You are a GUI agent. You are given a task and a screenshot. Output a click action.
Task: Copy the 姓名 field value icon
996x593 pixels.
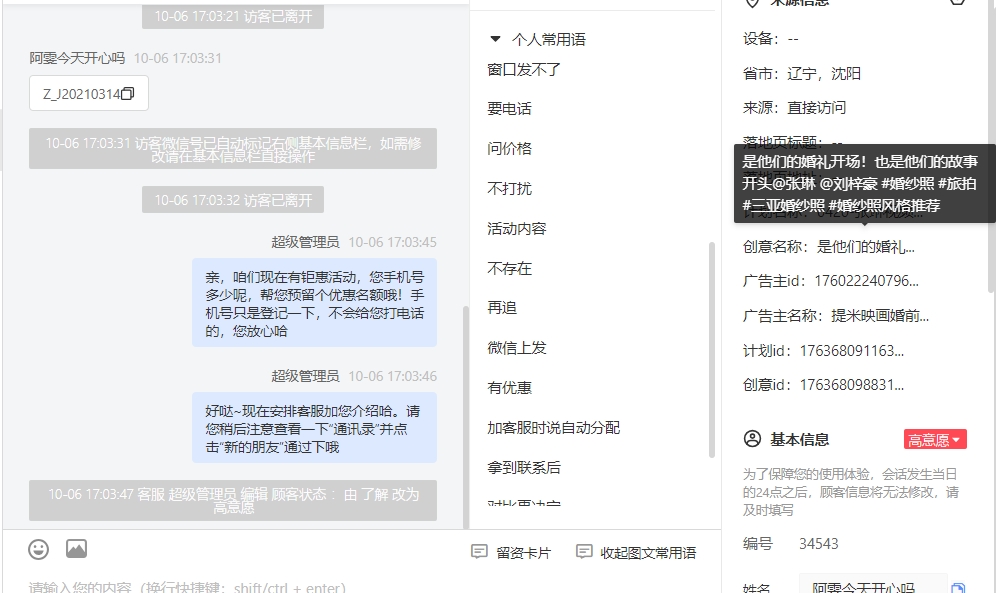click(x=958, y=587)
